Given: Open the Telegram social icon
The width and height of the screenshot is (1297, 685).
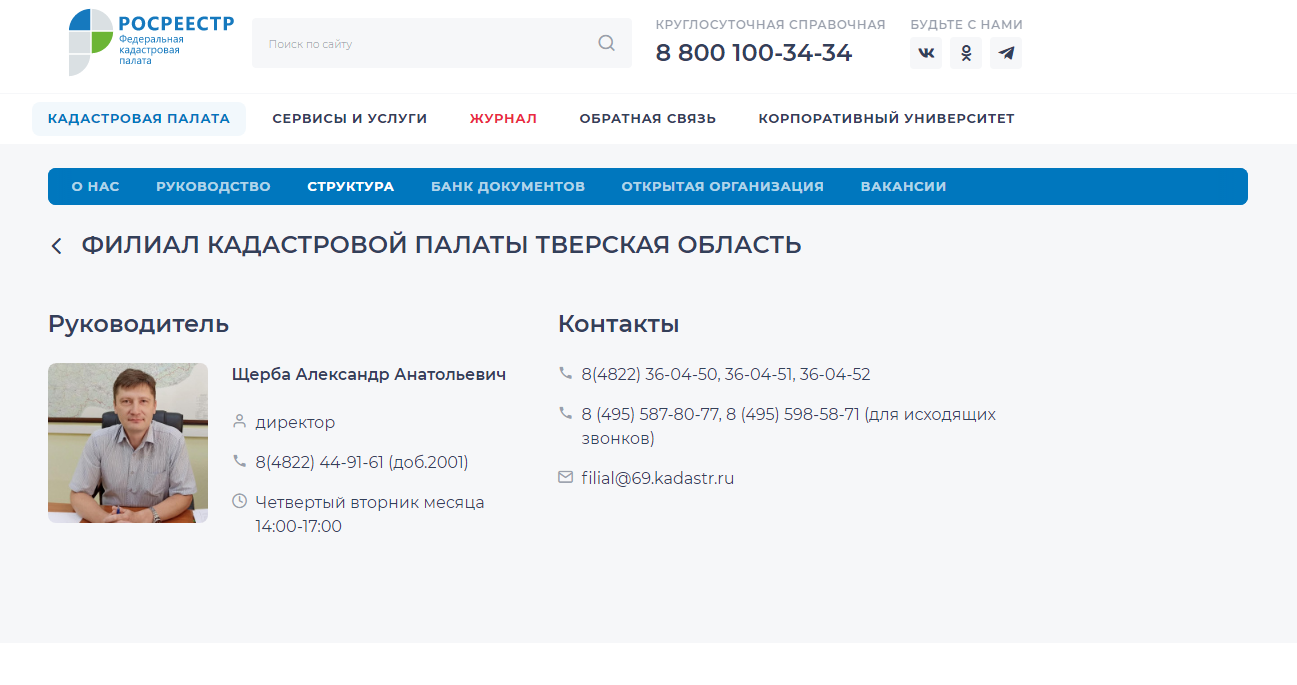Looking at the screenshot, I should click(1005, 53).
